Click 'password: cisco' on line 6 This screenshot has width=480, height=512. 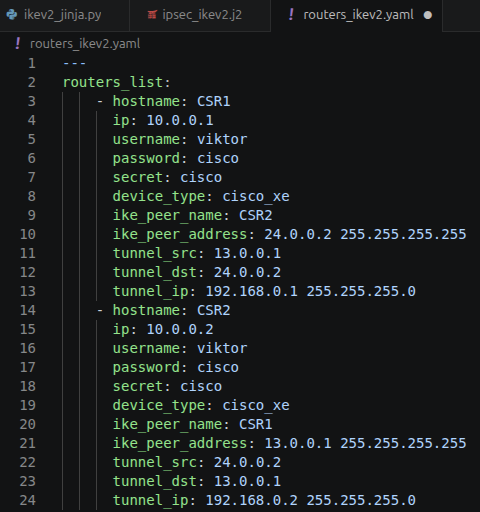click(x=176, y=158)
